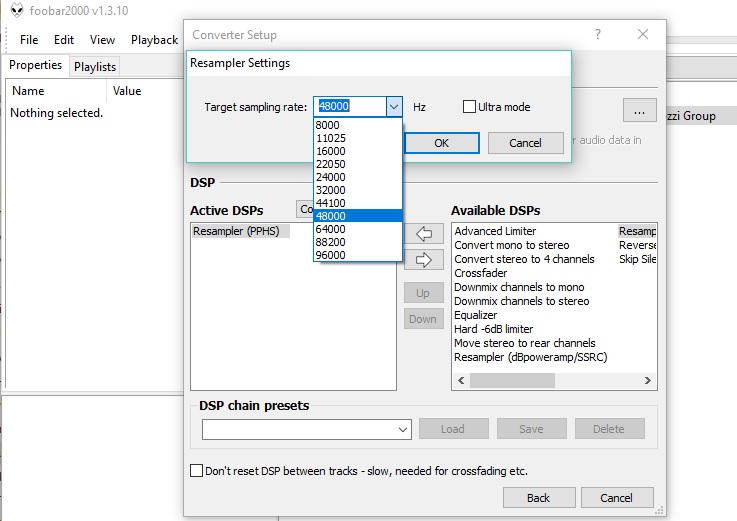
Task: Click the right arrow remove DSP button
Action: click(423, 260)
